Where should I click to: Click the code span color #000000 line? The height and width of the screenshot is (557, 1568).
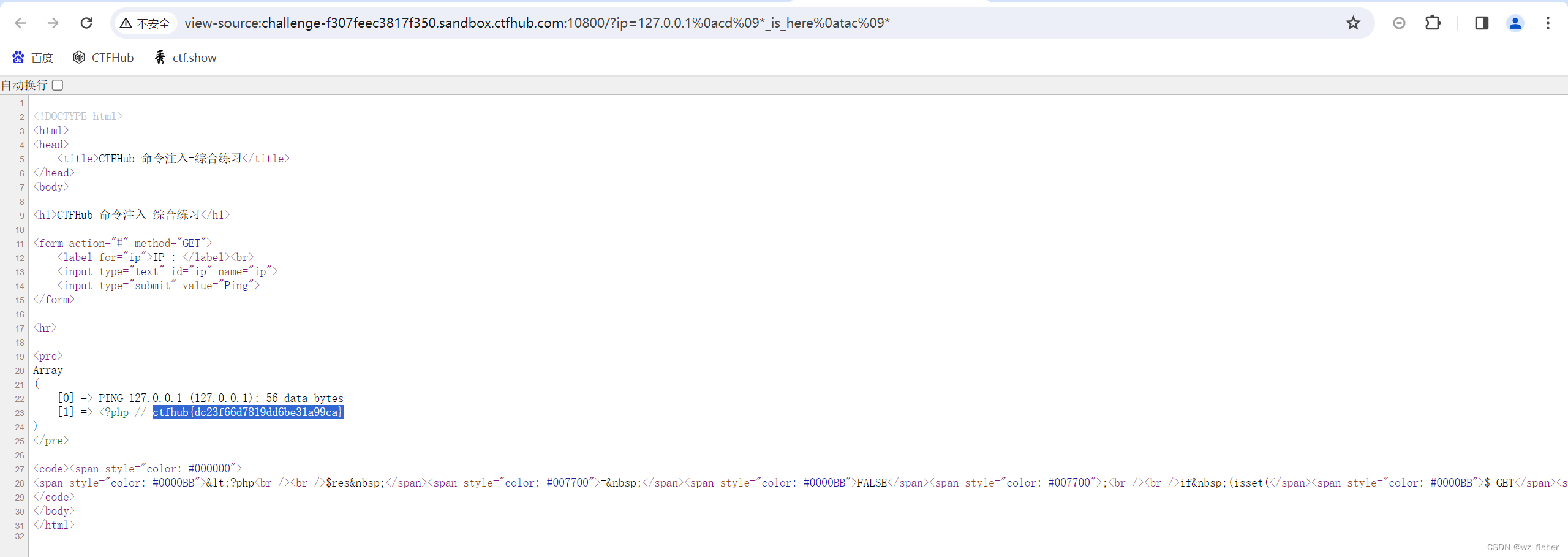pos(138,469)
